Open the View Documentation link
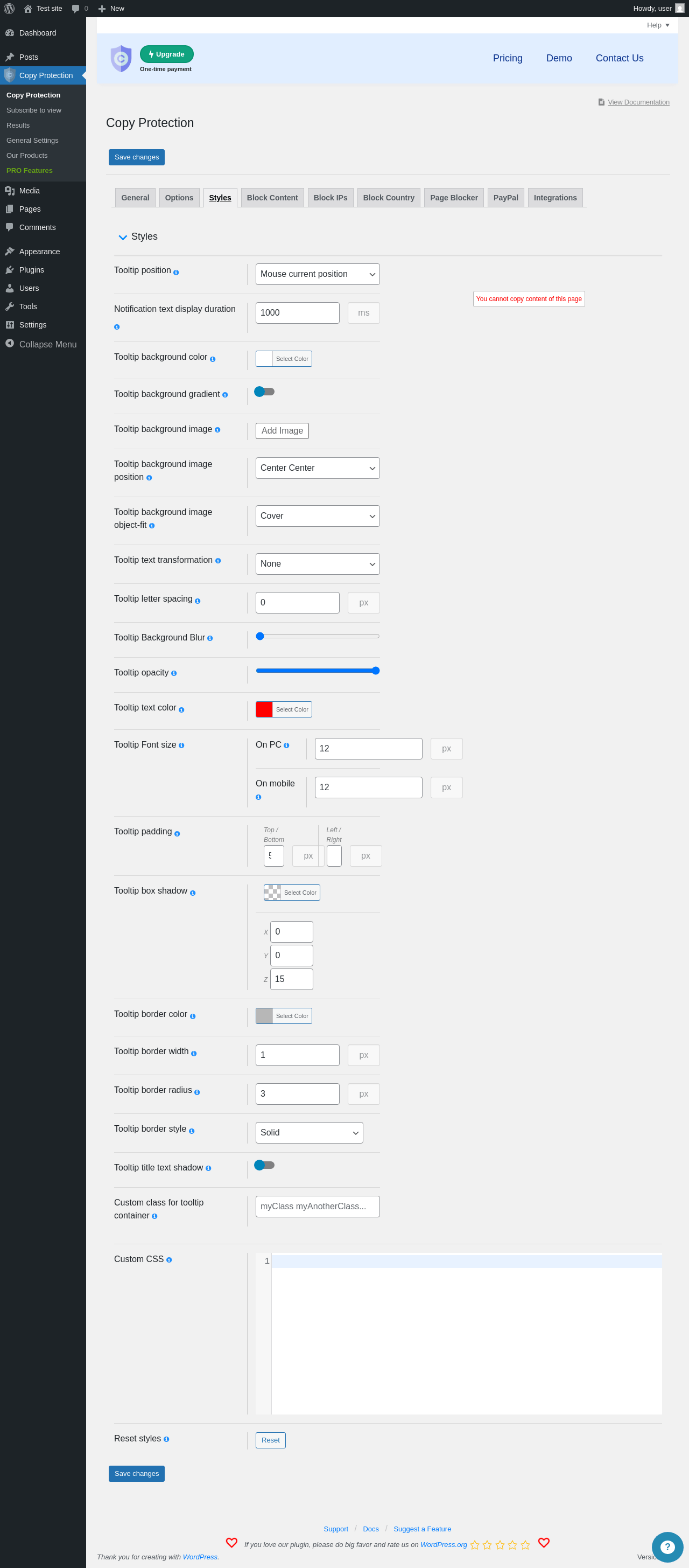 point(638,102)
